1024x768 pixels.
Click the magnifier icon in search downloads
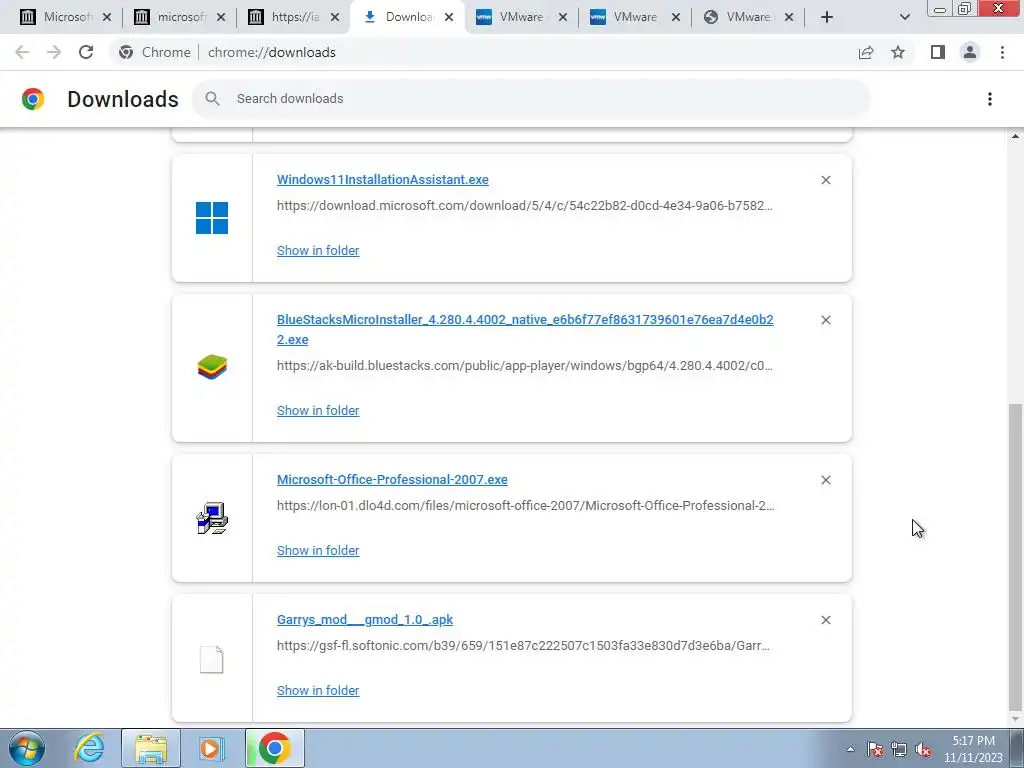click(212, 99)
